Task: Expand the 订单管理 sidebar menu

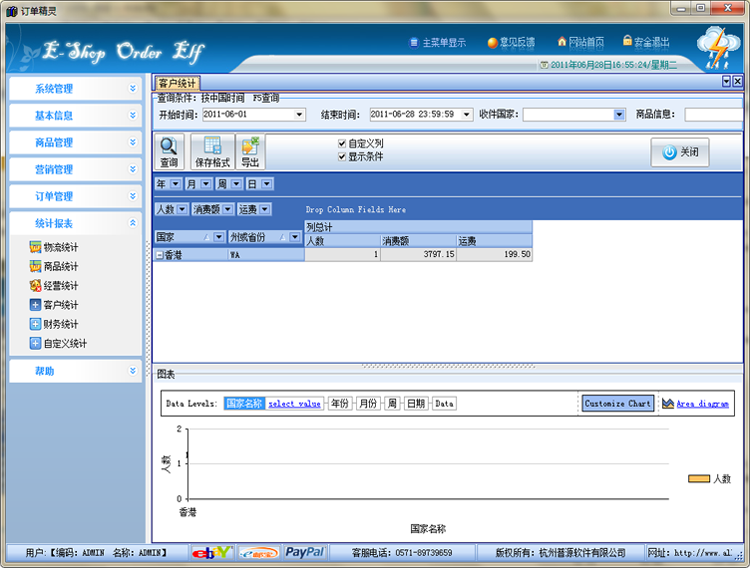Action: (x=76, y=196)
